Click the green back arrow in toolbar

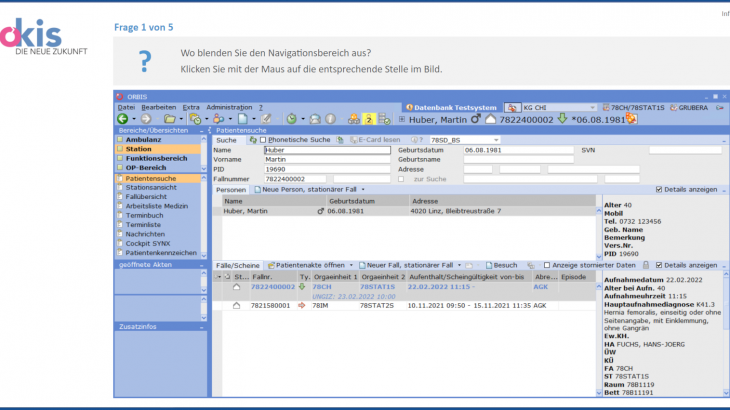click(122, 119)
